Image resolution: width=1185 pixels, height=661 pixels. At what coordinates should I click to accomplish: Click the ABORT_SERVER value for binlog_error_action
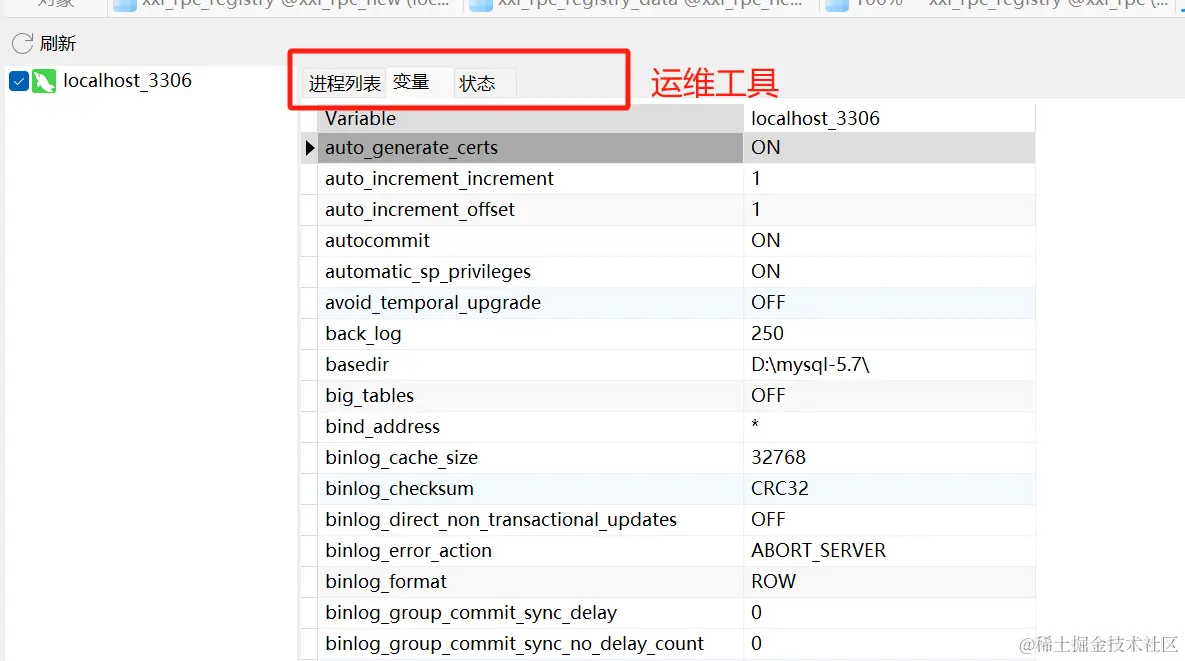point(818,551)
